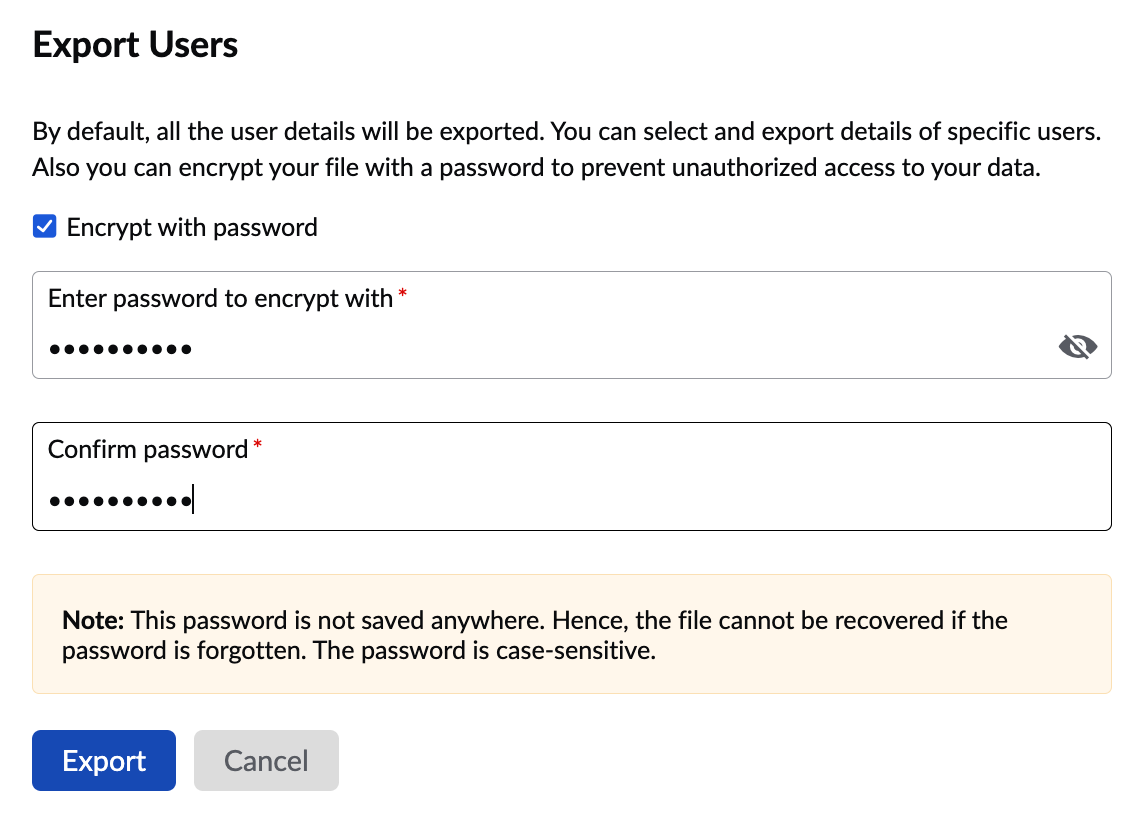Click the "By default, all the user details" text
This screenshot has width=1142, height=818.
pyautogui.click(x=200, y=132)
